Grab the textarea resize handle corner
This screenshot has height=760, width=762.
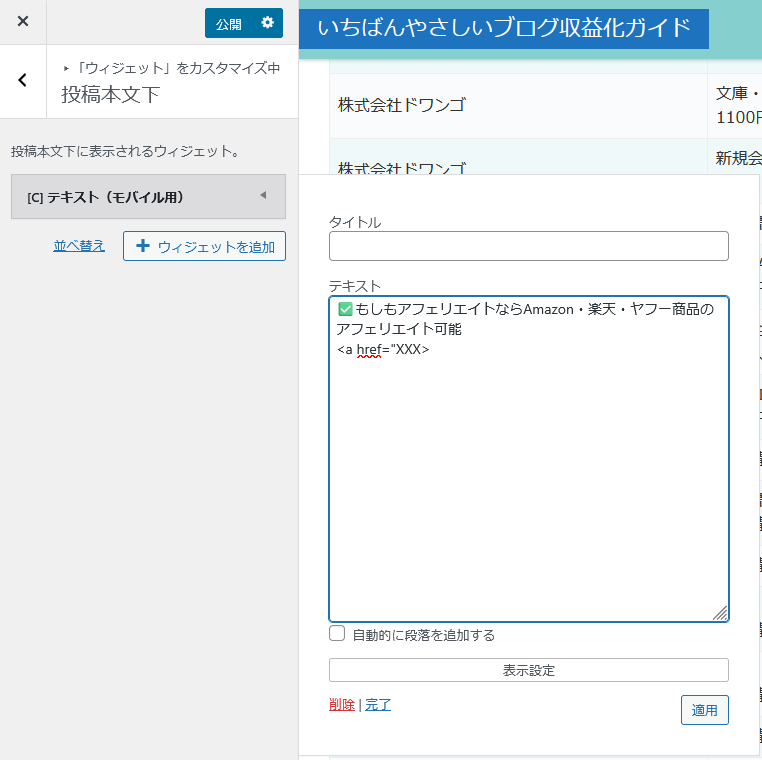point(720,613)
